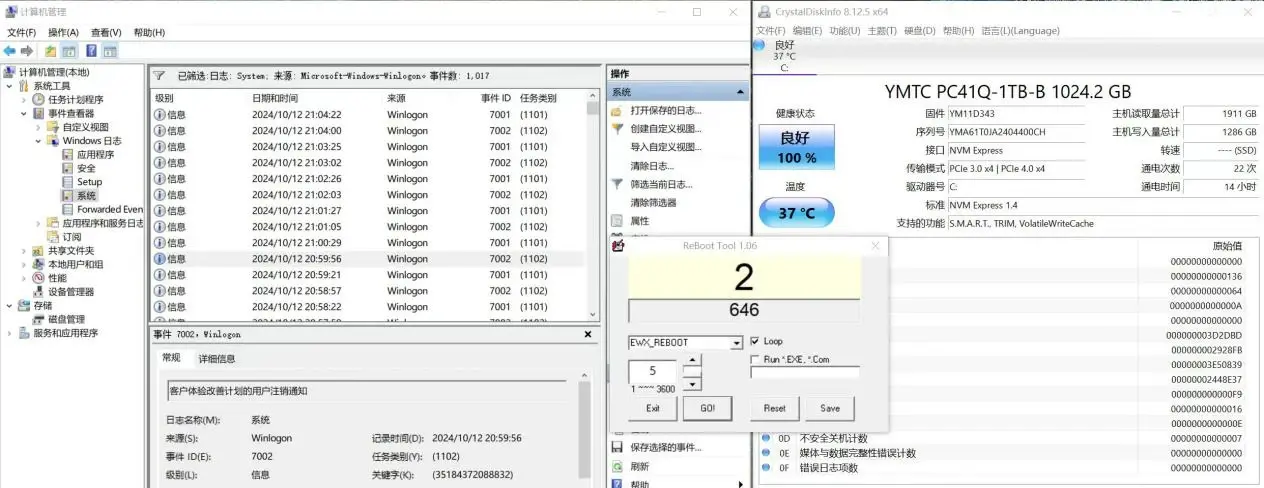Click the 订阅 icon in tree

coord(53,237)
